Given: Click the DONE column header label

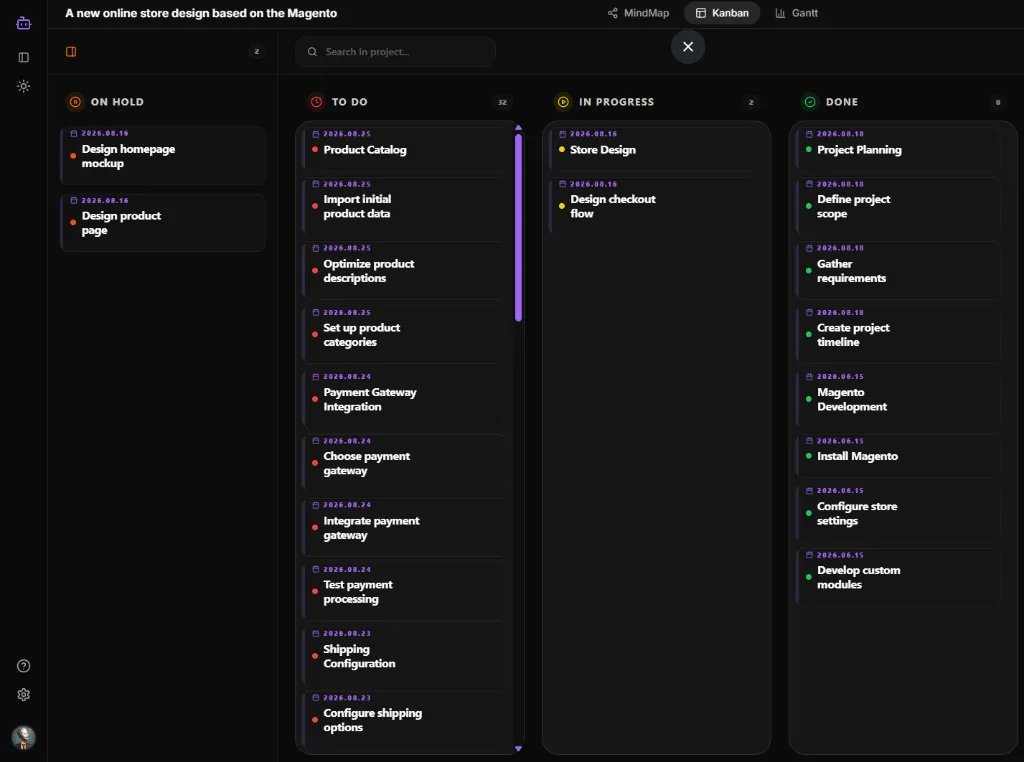Looking at the screenshot, I should coord(842,102).
